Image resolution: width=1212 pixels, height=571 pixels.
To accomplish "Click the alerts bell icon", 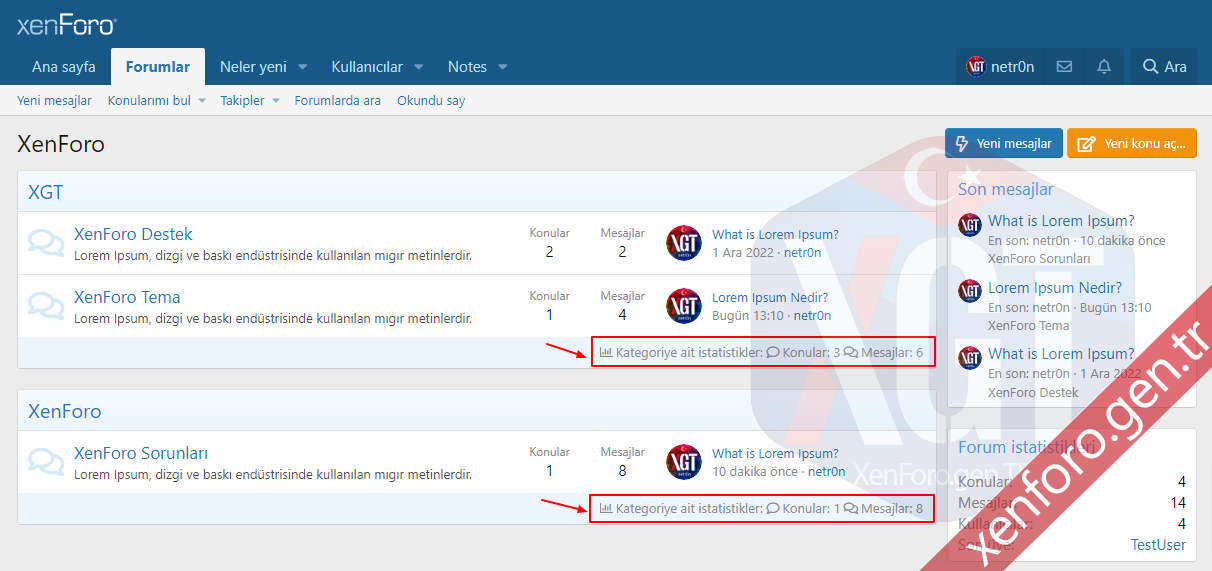I will point(1104,67).
